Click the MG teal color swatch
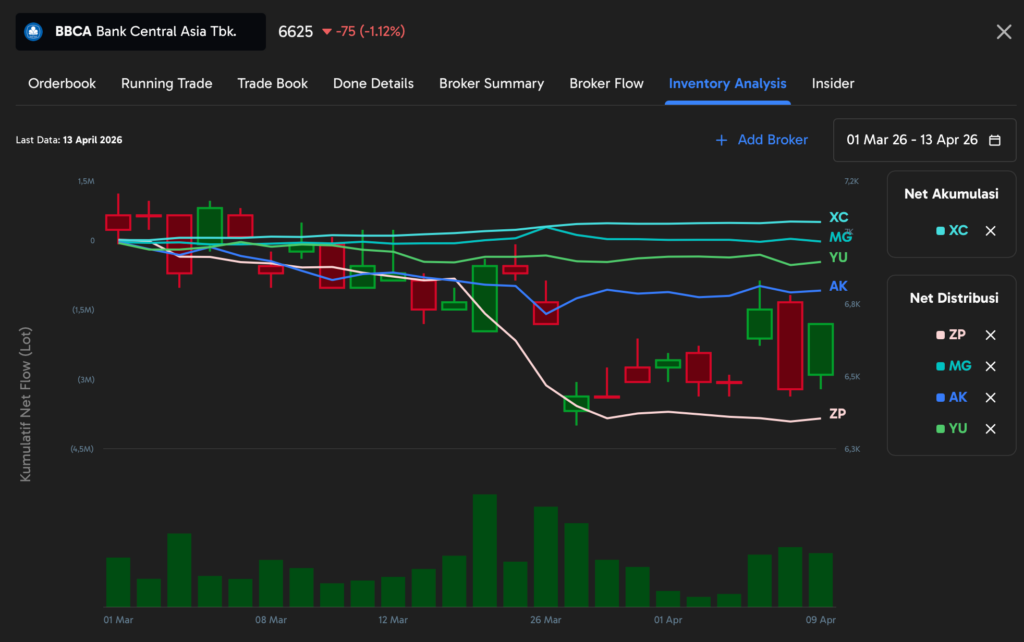This screenshot has width=1024, height=642. [940, 366]
